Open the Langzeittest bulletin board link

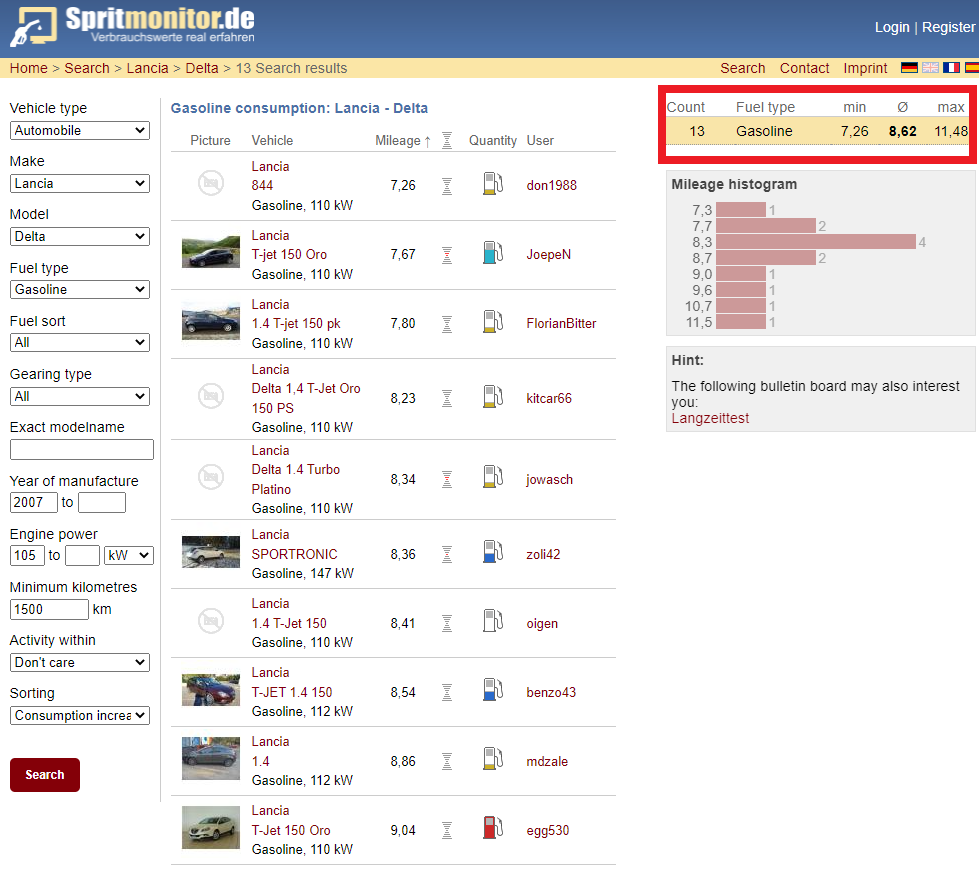pos(710,418)
